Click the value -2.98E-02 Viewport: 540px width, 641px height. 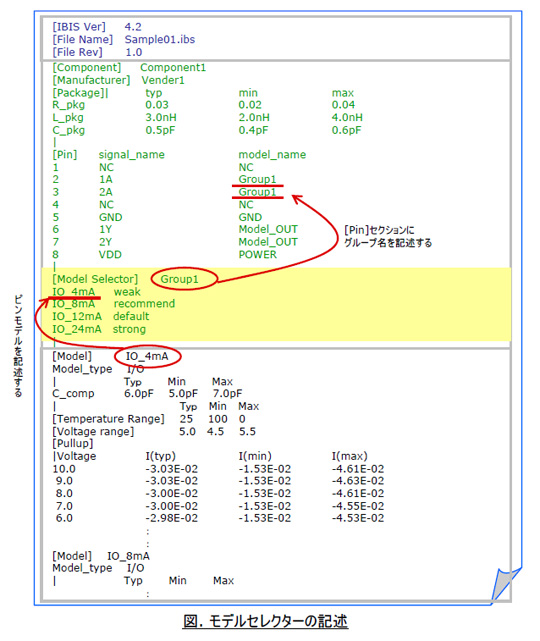172,518
